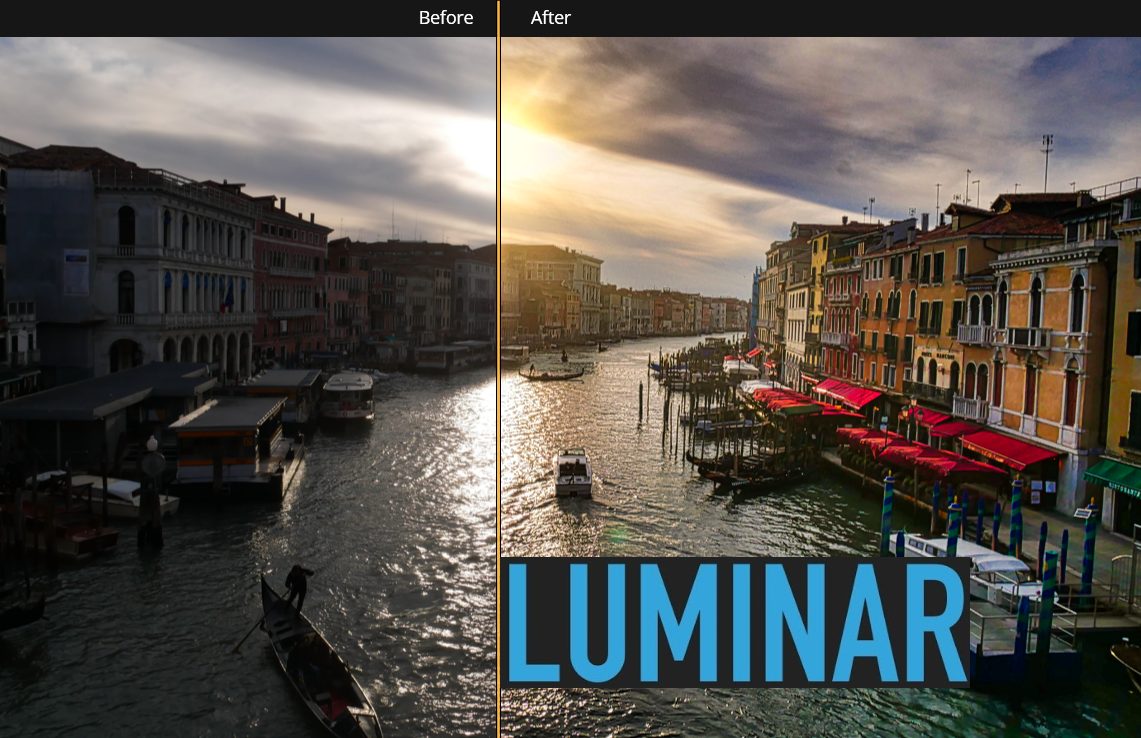Click the green awning at After right edge

coord(1114,476)
